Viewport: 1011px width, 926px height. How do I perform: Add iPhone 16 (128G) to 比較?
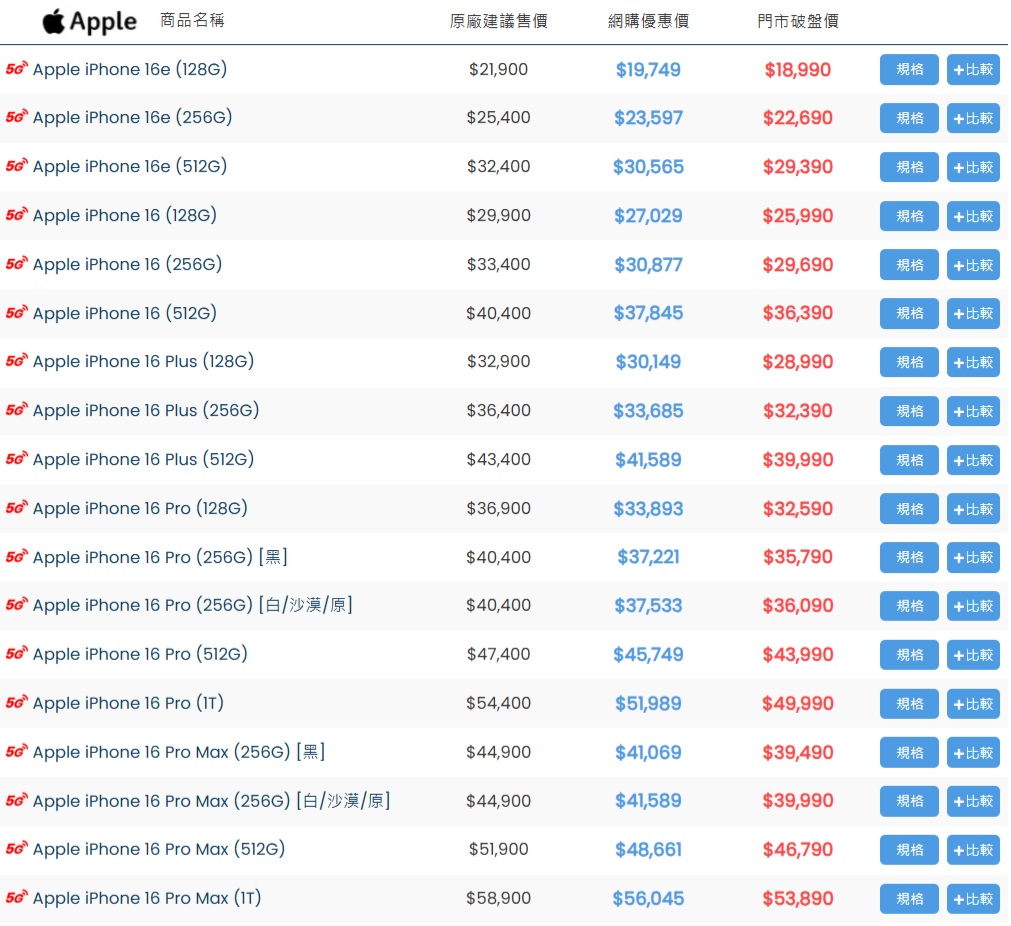pos(972,216)
